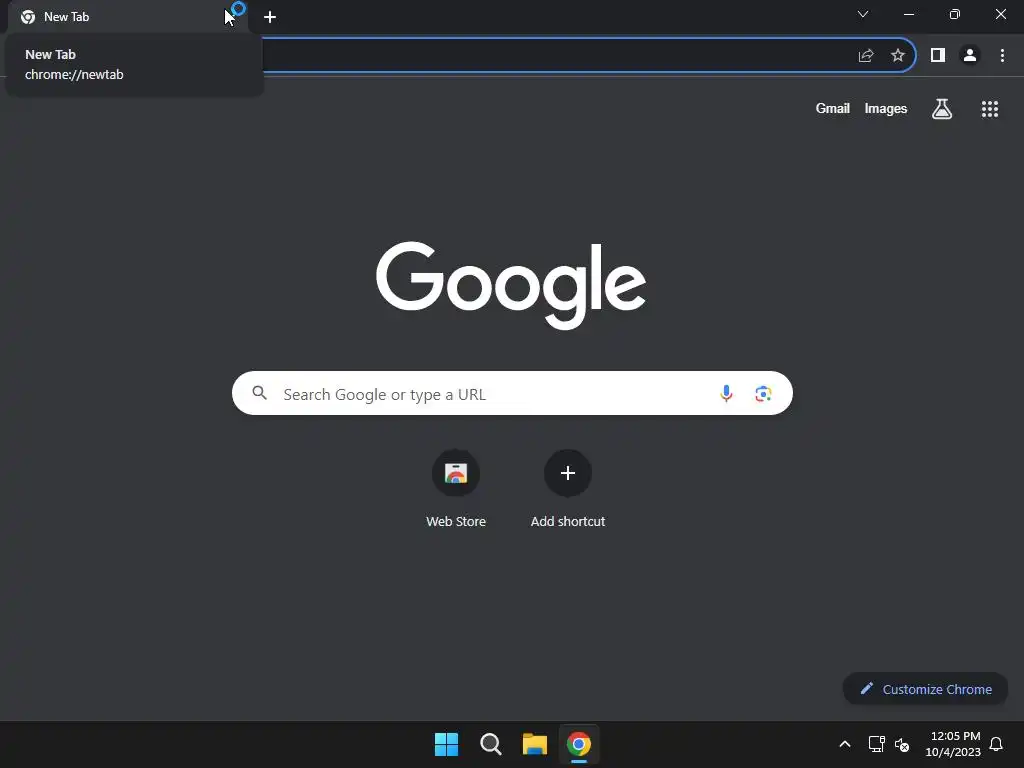Open Google apps grid
Viewport: 1024px width, 768px height.
[x=990, y=108]
